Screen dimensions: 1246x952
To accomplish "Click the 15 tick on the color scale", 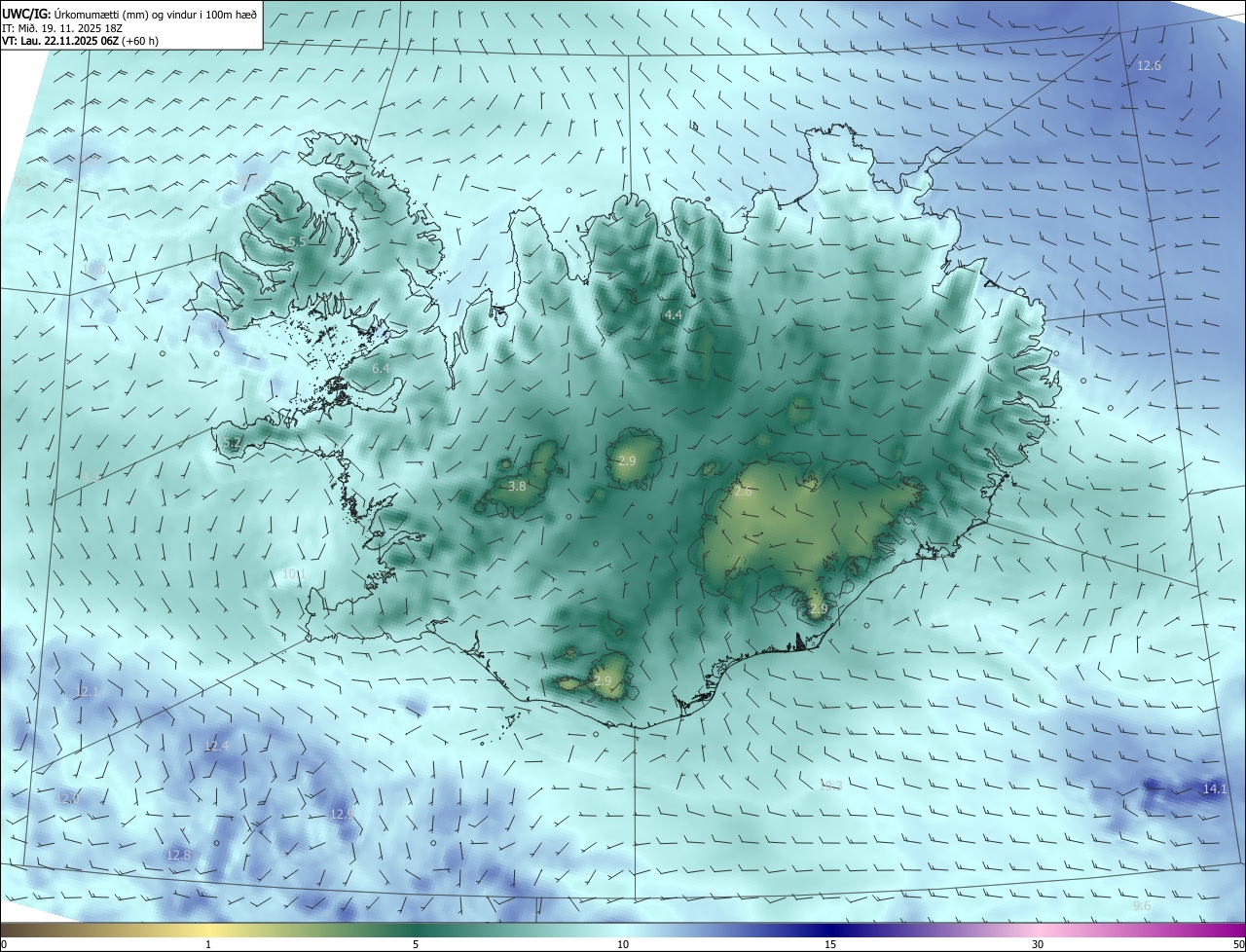I will (x=830, y=944).
